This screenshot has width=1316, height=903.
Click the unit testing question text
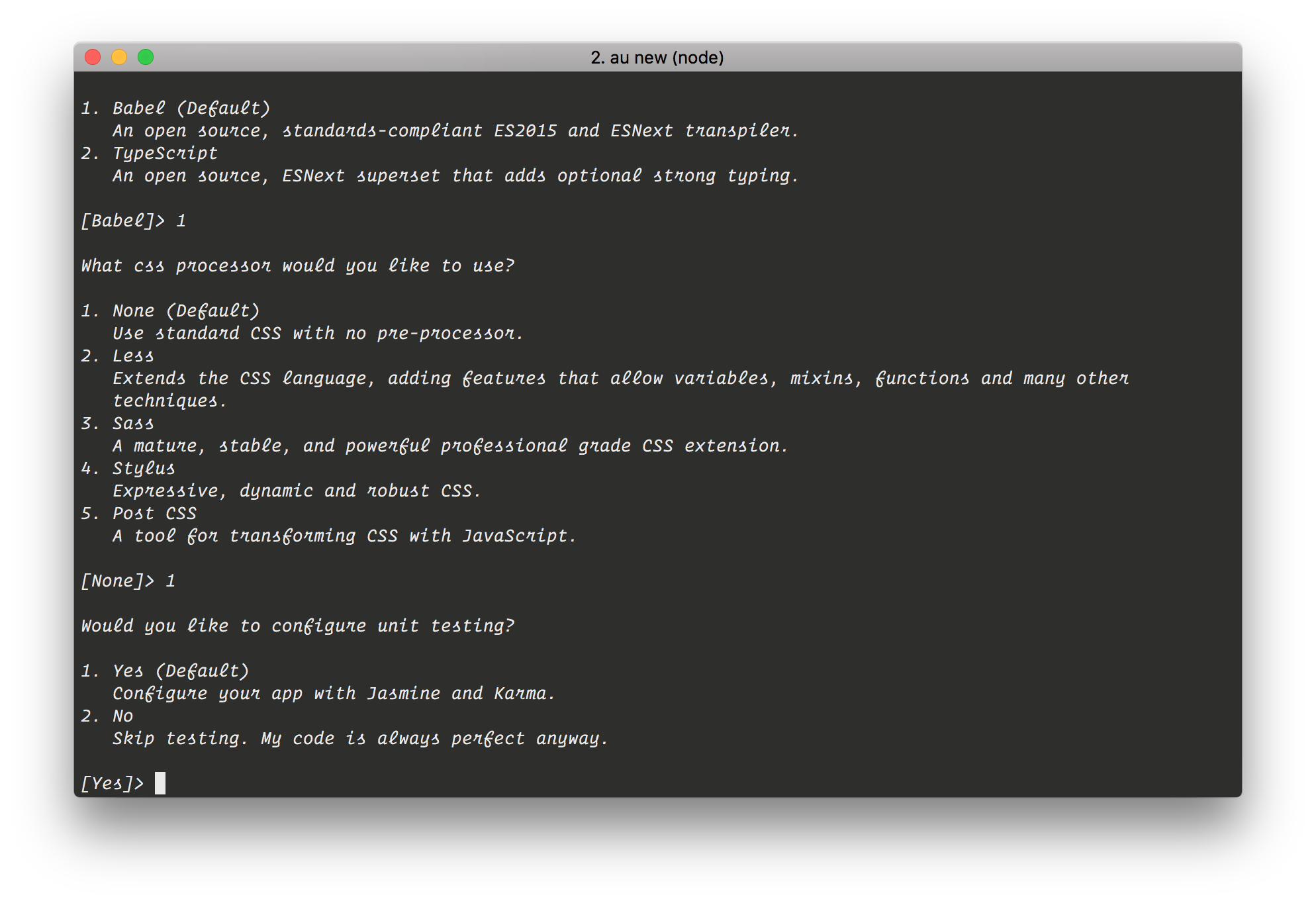pos(298,625)
